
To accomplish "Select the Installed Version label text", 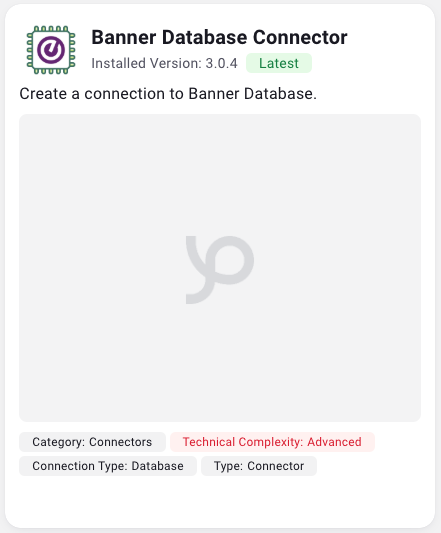I will 146,63.
